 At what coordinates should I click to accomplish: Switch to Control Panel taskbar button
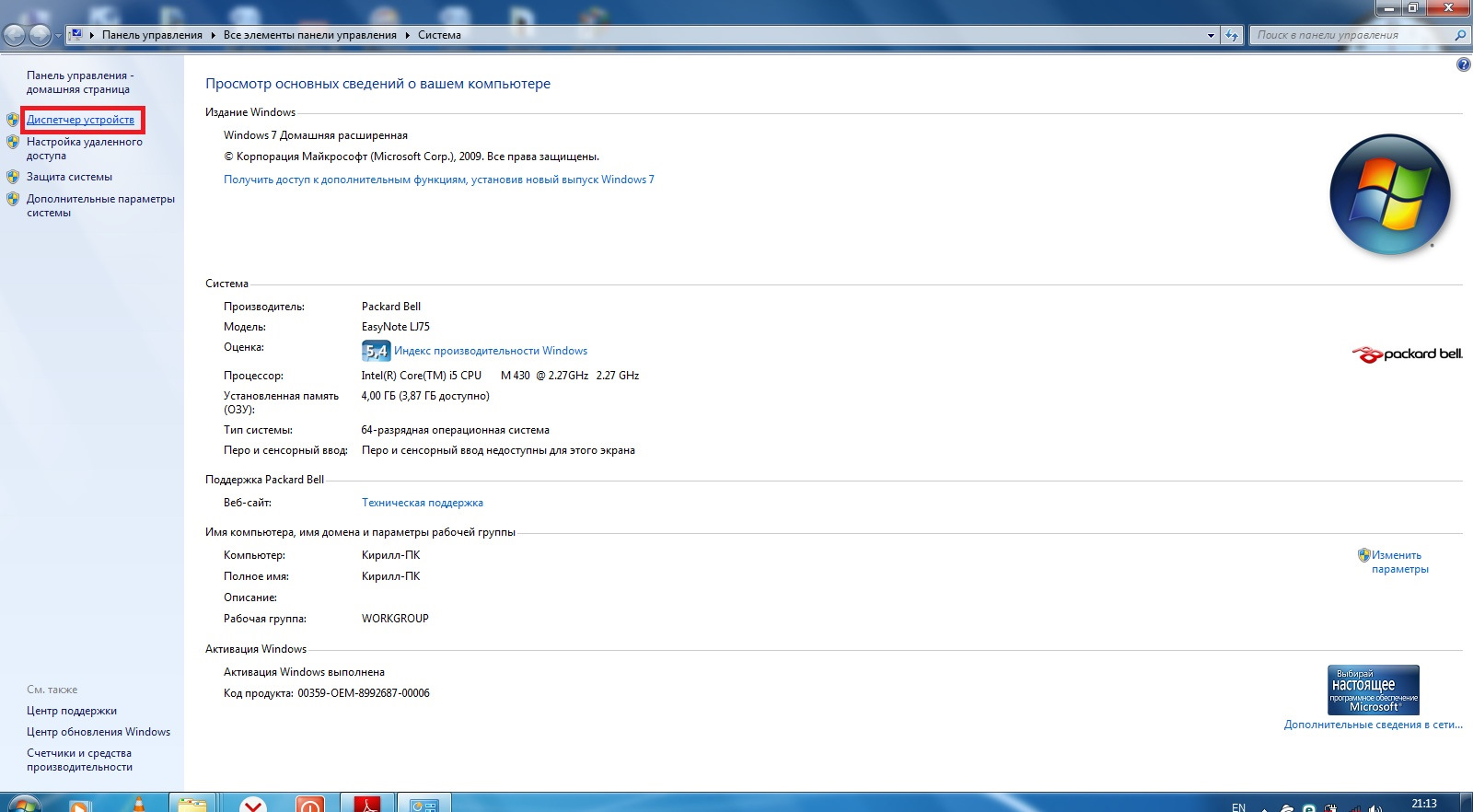[x=424, y=804]
